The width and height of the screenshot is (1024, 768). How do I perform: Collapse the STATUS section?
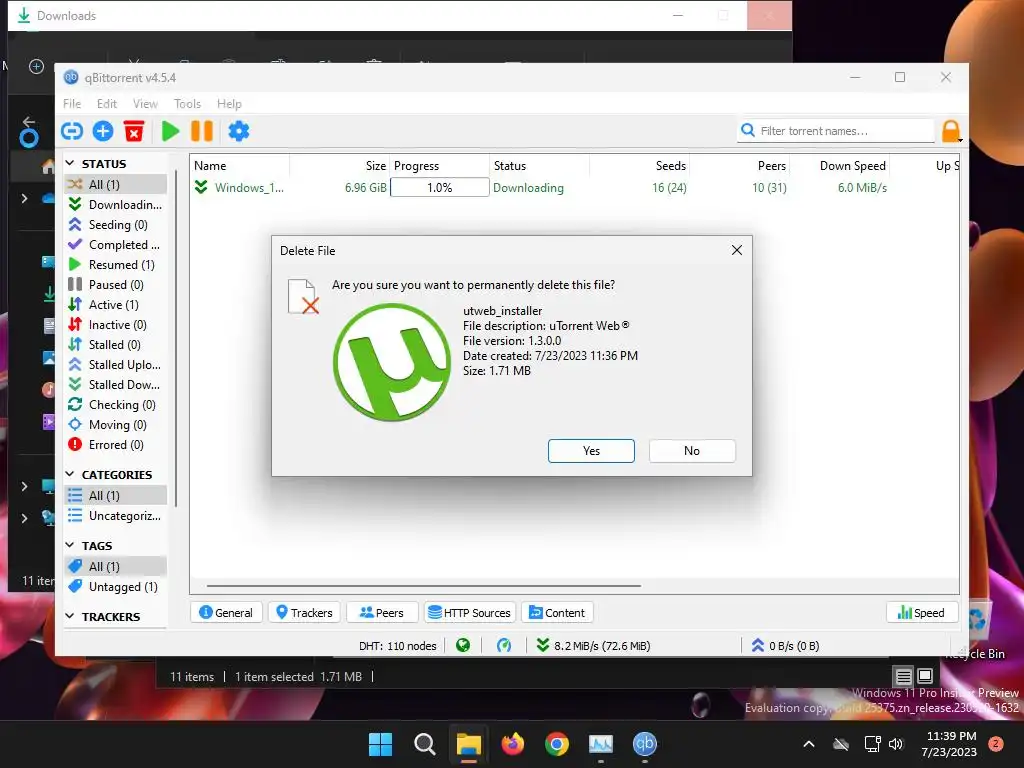pyautogui.click(x=70, y=163)
